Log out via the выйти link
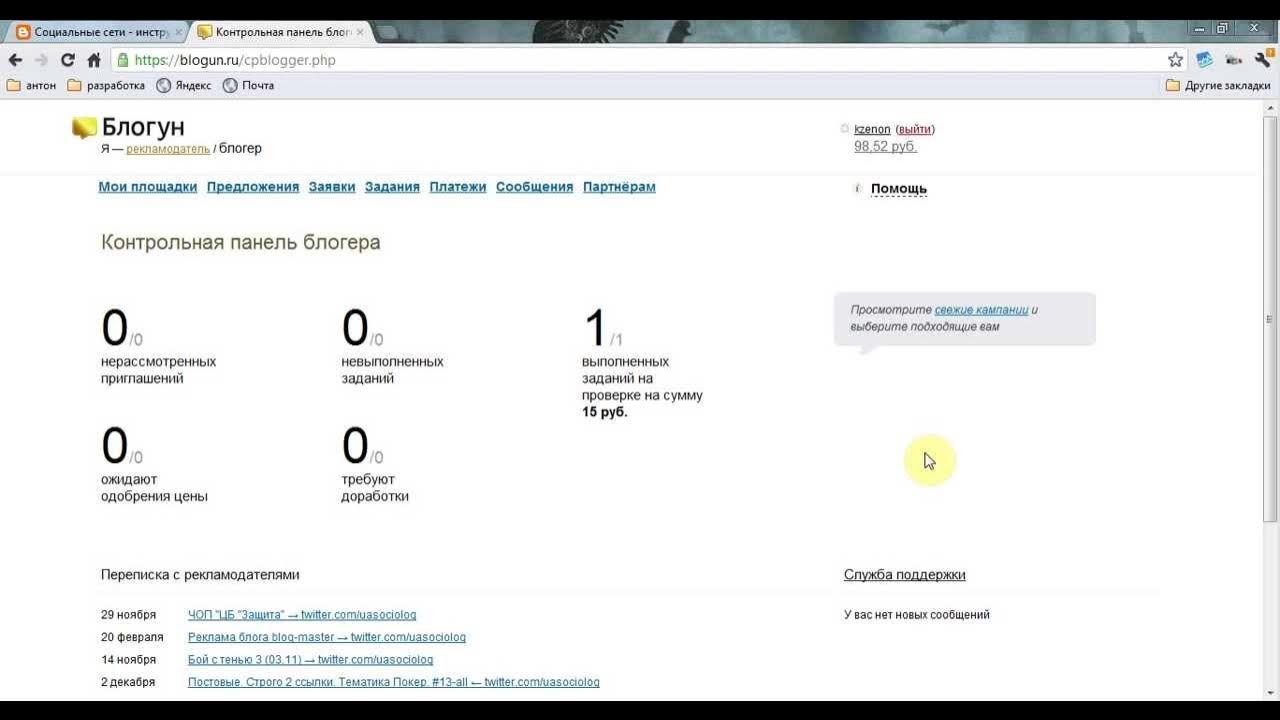 click(x=914, y=129)
